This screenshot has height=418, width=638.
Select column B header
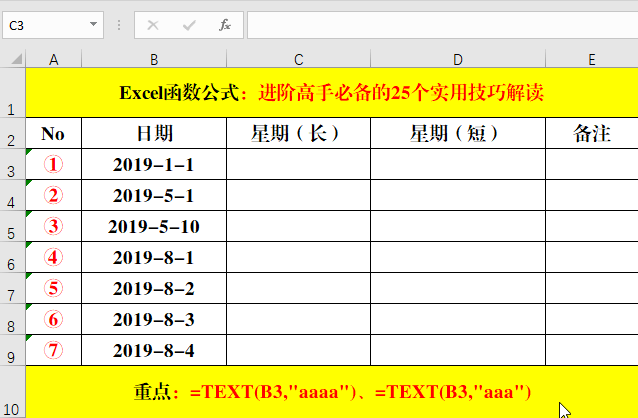[x=154, y=59]
